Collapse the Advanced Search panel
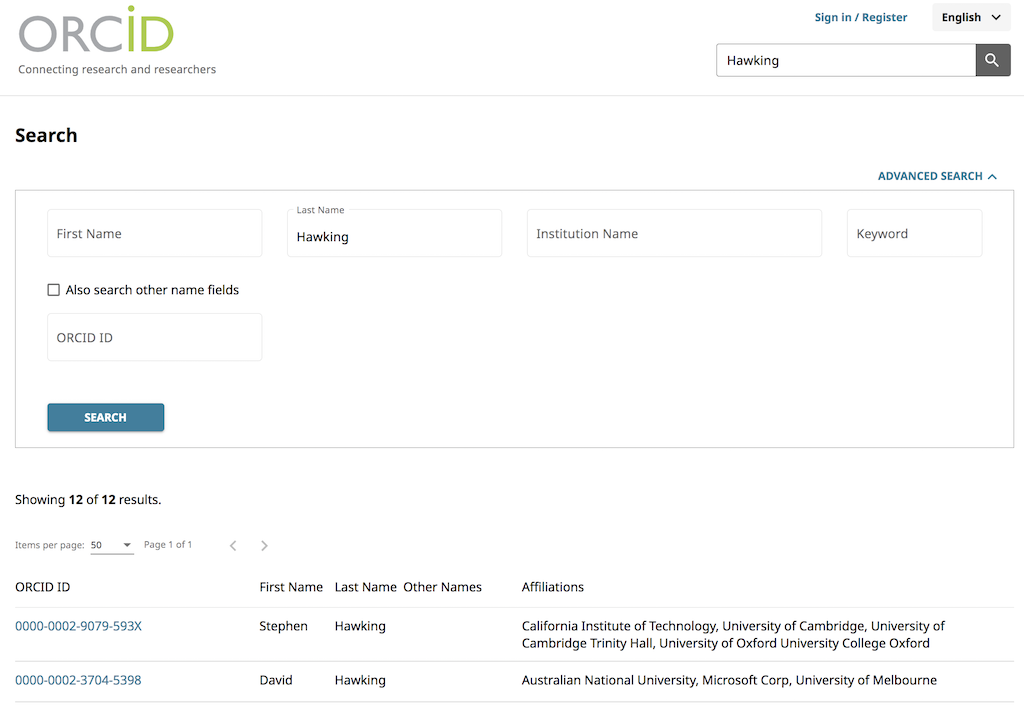Screen dimensions: 1024x706 pyautogui.click(x=936, y=176)
